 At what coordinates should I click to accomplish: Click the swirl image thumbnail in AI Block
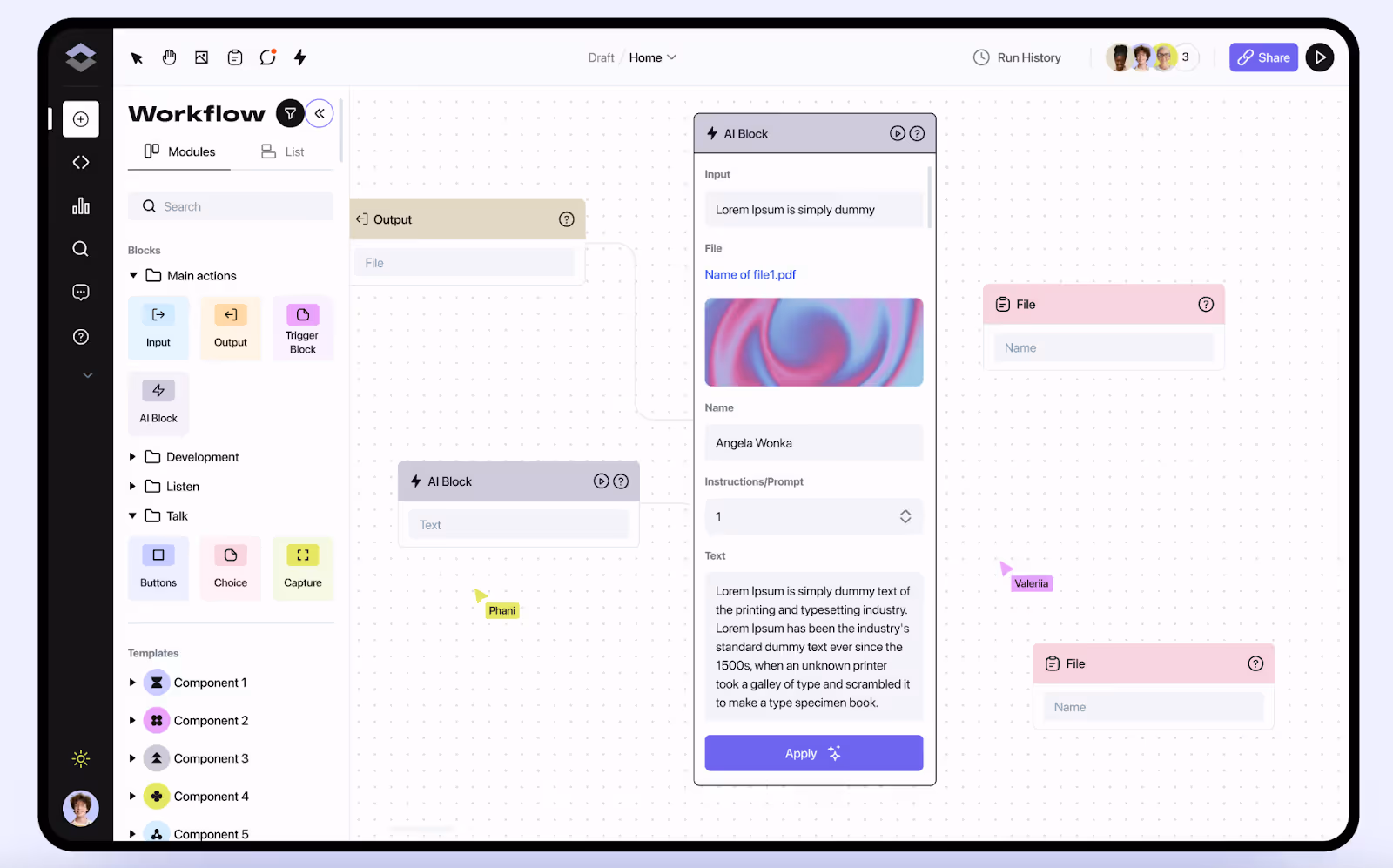[813, 341]
